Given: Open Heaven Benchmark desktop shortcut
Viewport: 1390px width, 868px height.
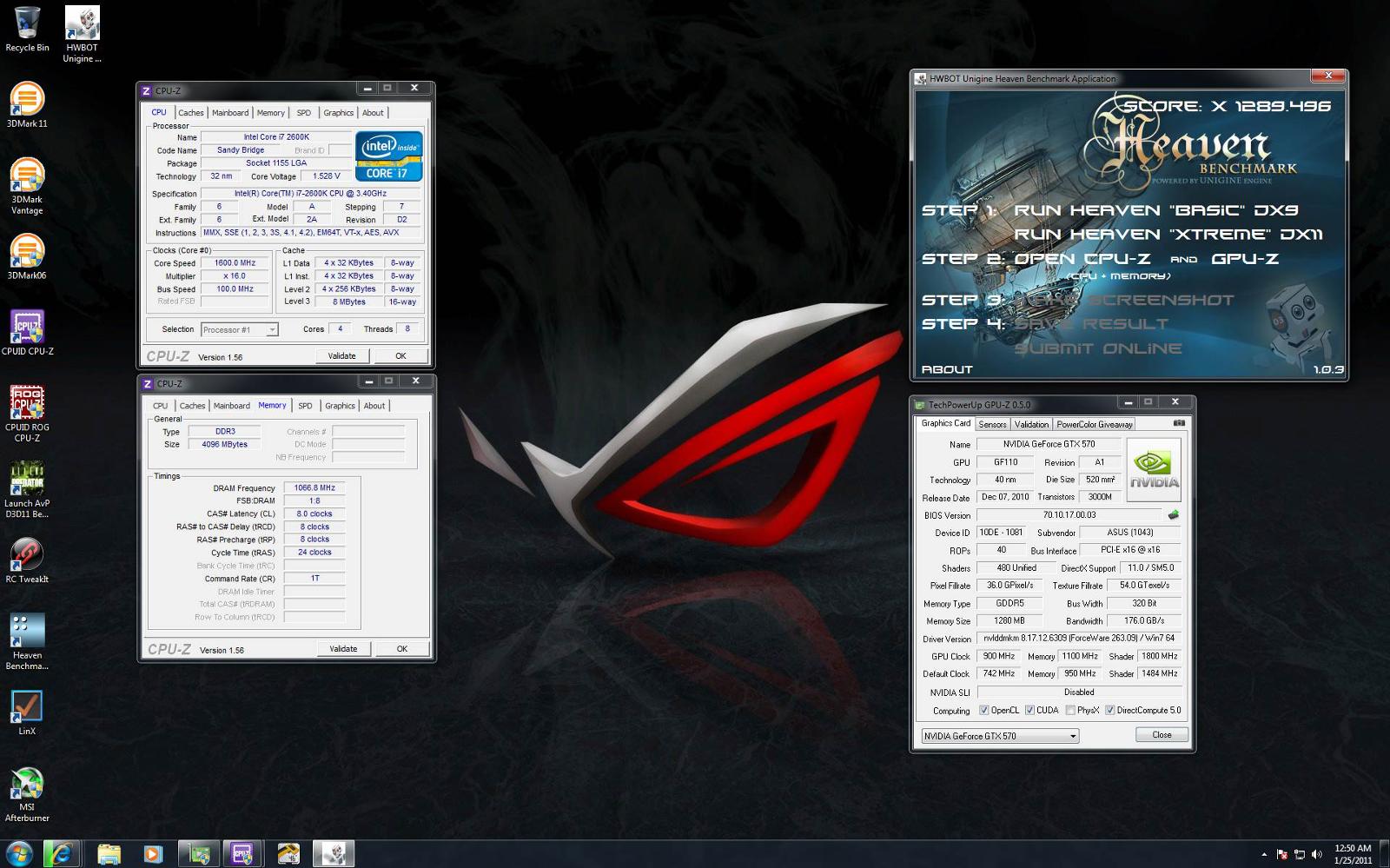Looking at the screenshot, I should point(27,642).
